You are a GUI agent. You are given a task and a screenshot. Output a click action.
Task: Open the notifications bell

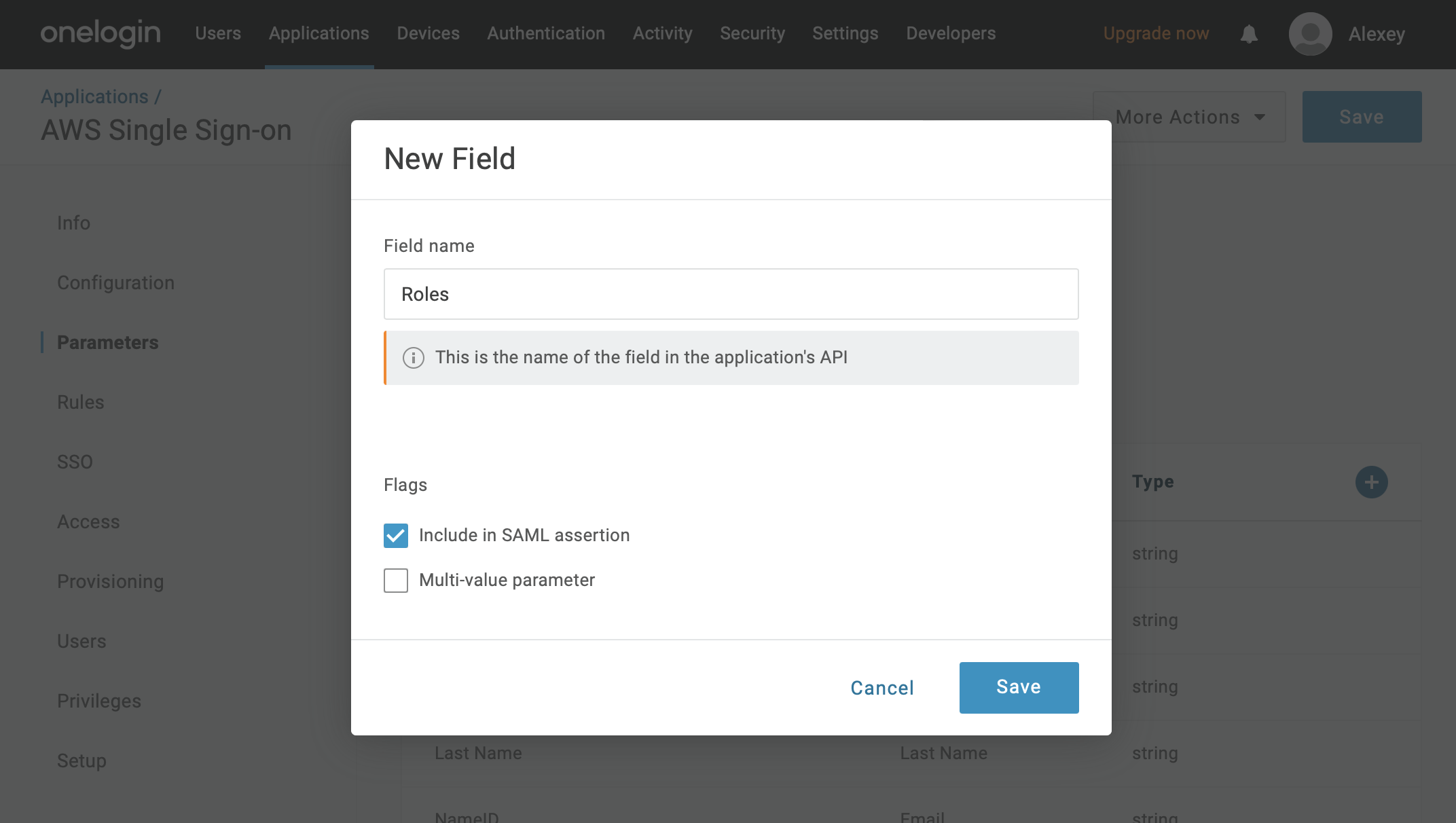pos(1249,34)
